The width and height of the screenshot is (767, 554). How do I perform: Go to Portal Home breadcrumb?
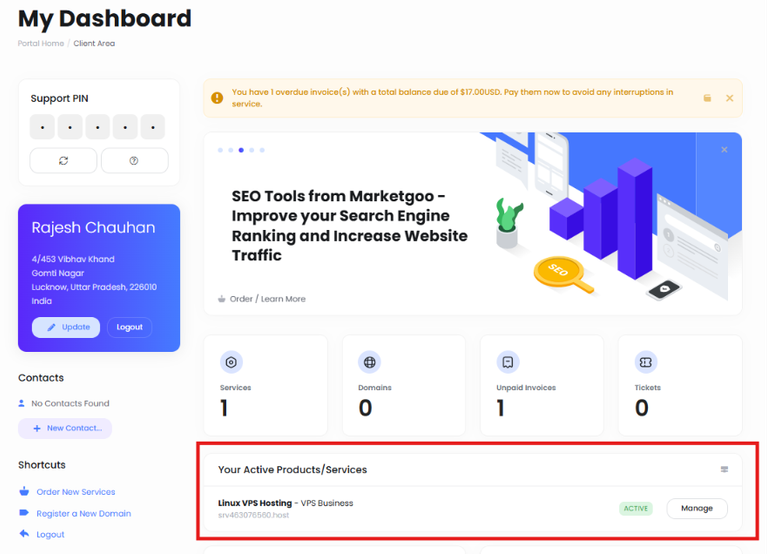click(x=41, y=43)
